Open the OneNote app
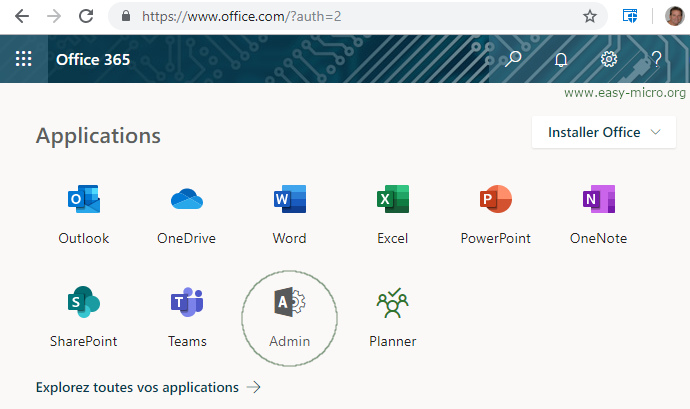This screenshot has width=690, height=409. coord(598,214)
